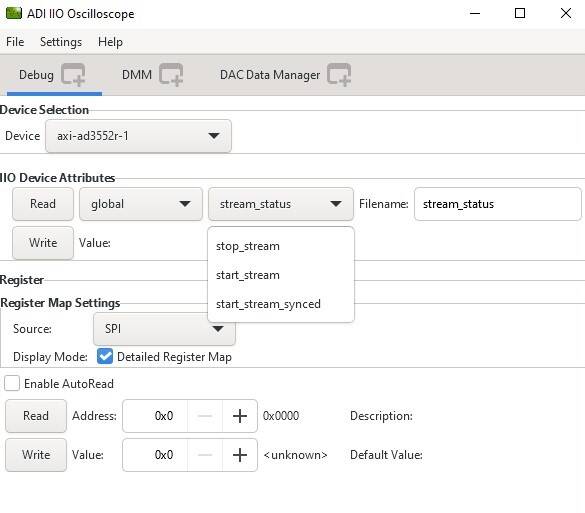Uncheck Detailed Register Map checkbox
Screen dimensions: 585x513
105,356
